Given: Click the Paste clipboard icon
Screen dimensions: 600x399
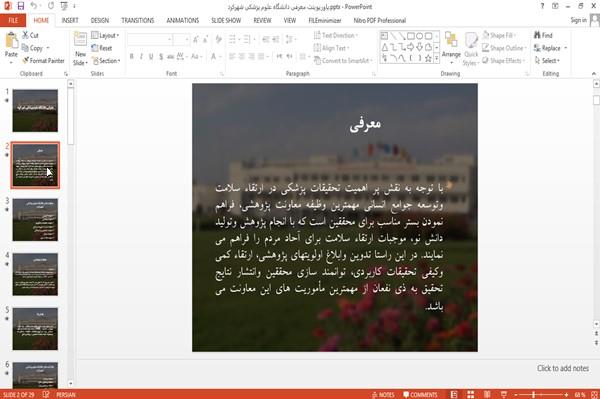Looking at the screenshot, I should (x=11, y=41).
